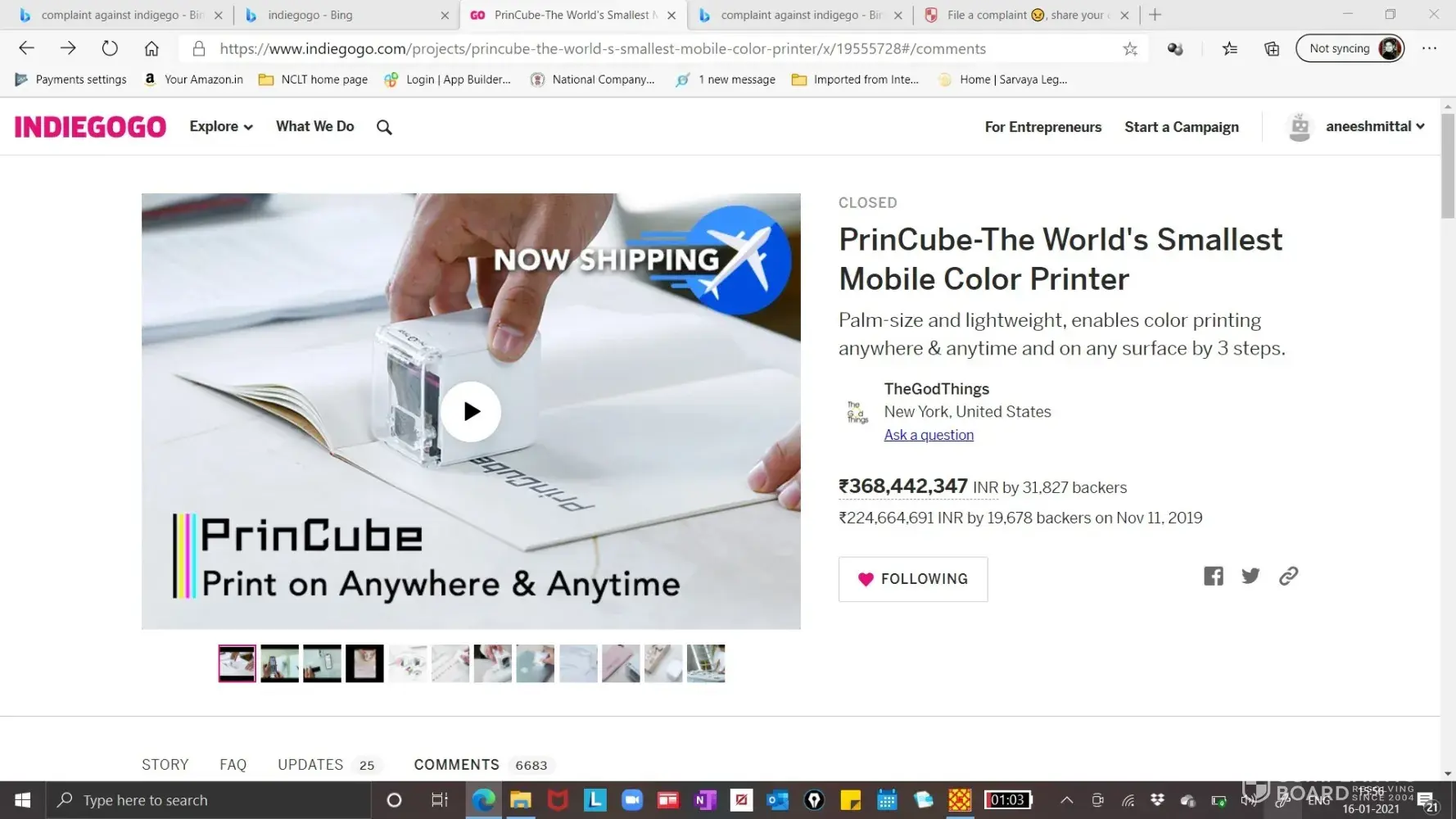Go to the browser home page
This screenshot has width=1456, height=819.
click(151, 48)
